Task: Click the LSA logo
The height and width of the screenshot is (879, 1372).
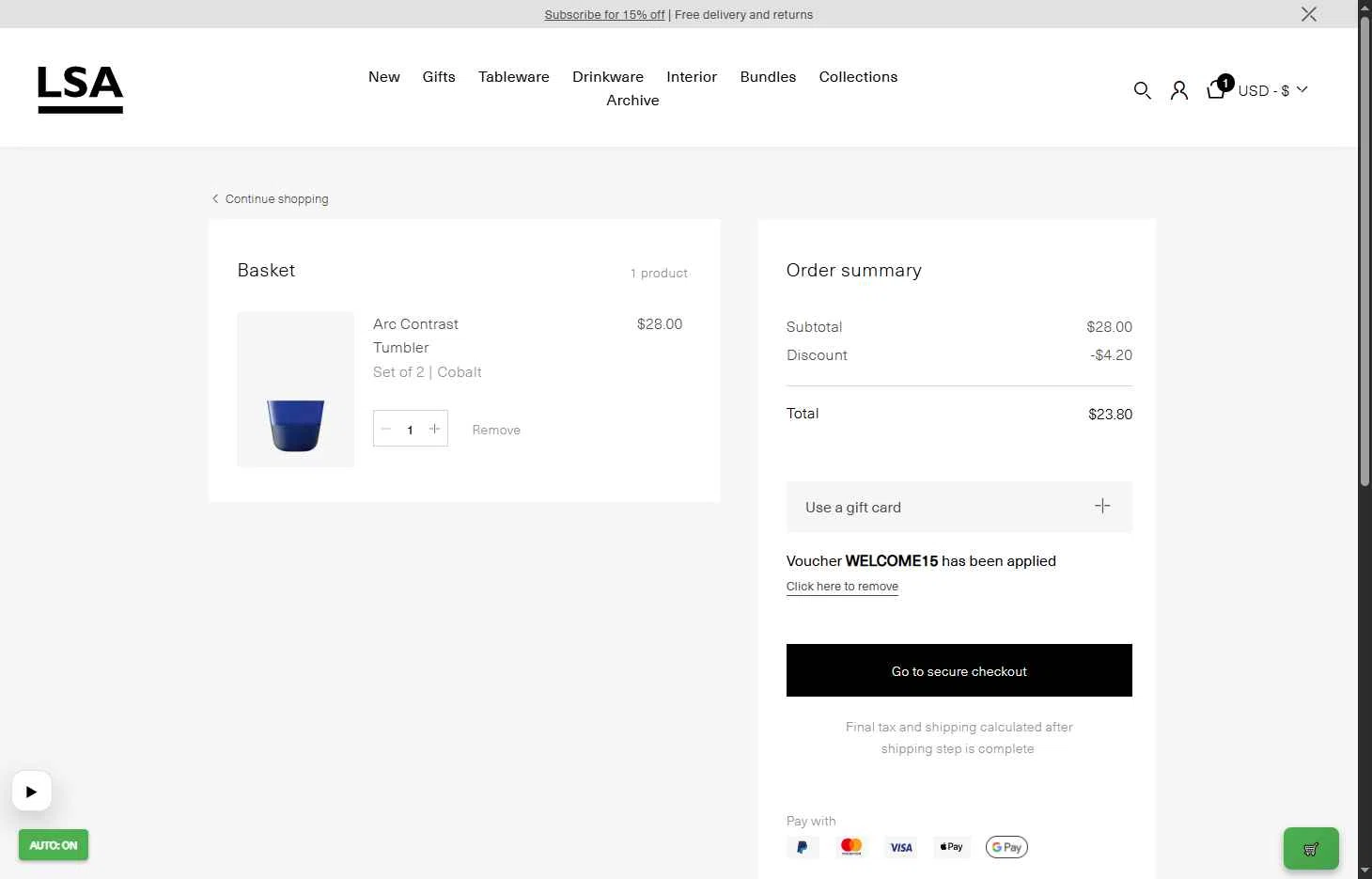Action: tap(80, 88)
